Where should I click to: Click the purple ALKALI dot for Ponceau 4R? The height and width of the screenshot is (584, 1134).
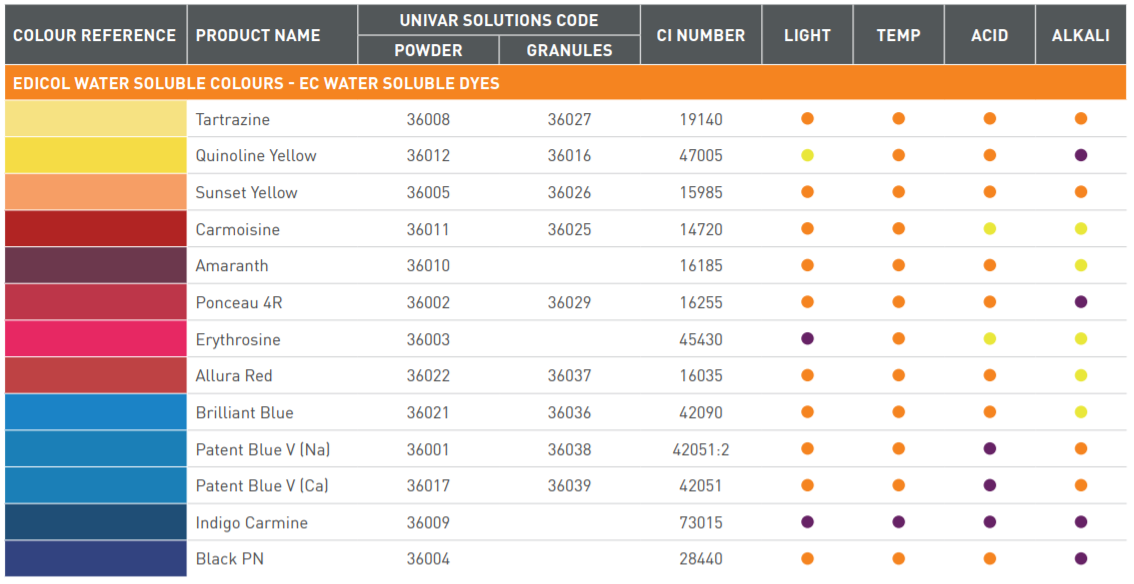pyautogui.click(x=1080, y=301)
